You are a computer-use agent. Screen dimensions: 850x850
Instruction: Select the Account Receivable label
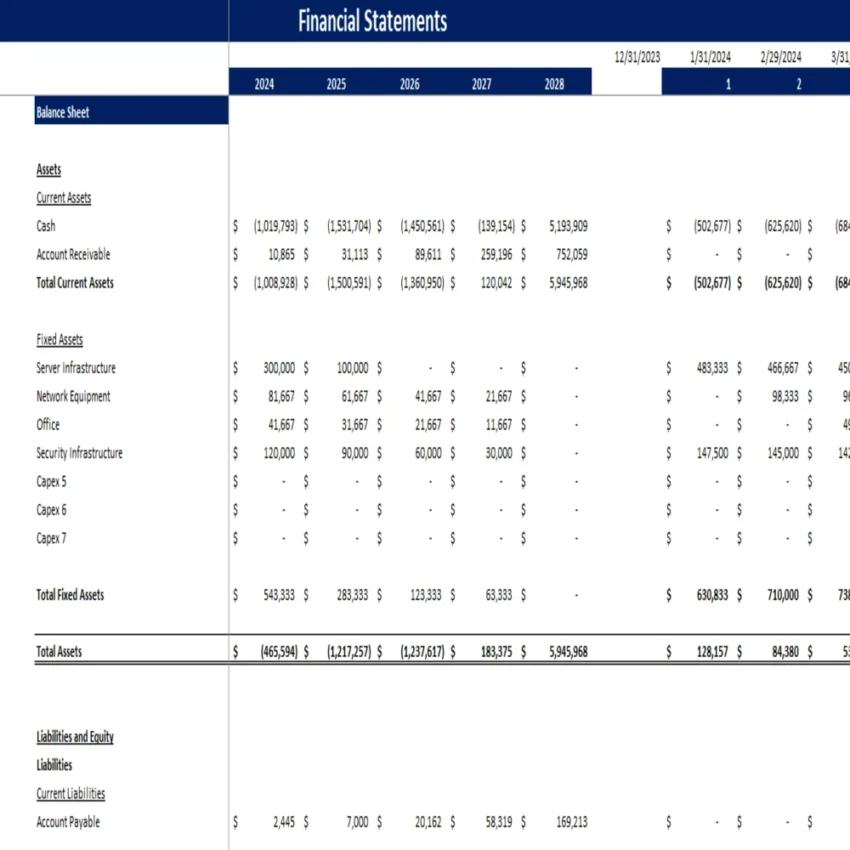tap(72, 254)
